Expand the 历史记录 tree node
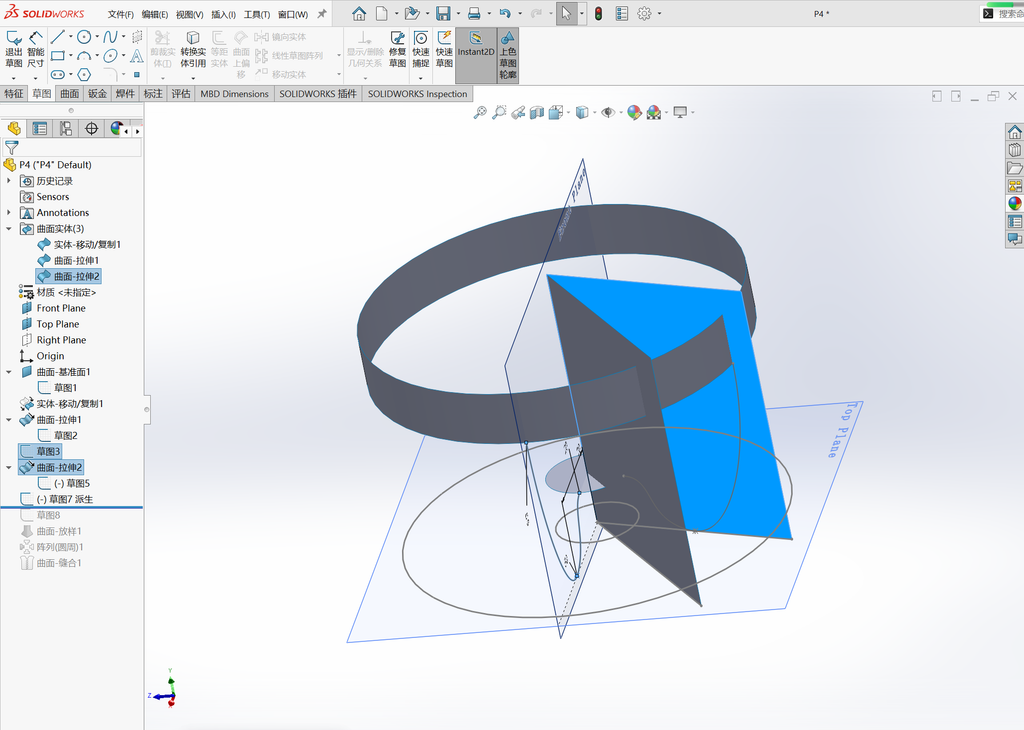Image resolution: width=1024 pixels, height=730 pixels. 8,181
